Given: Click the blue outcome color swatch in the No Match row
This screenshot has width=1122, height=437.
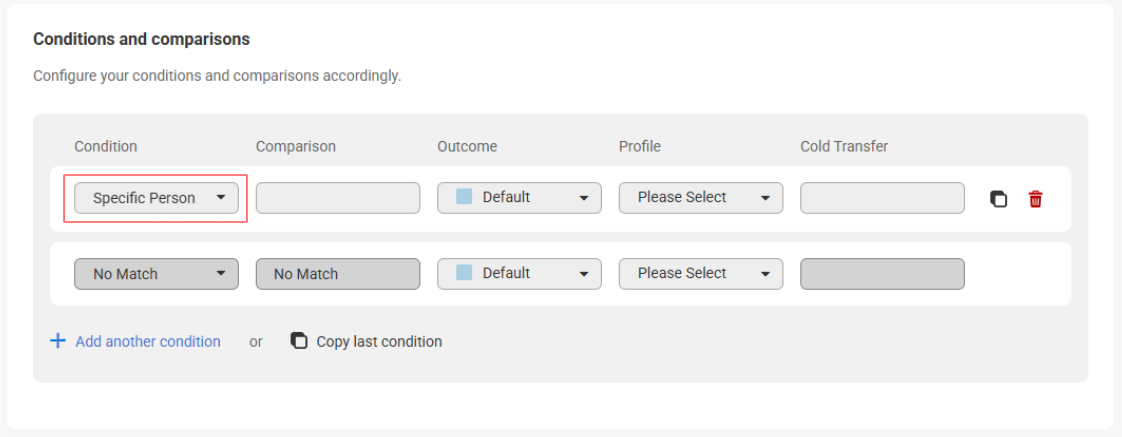Looking at the screenshot, I should click(464, 273).
